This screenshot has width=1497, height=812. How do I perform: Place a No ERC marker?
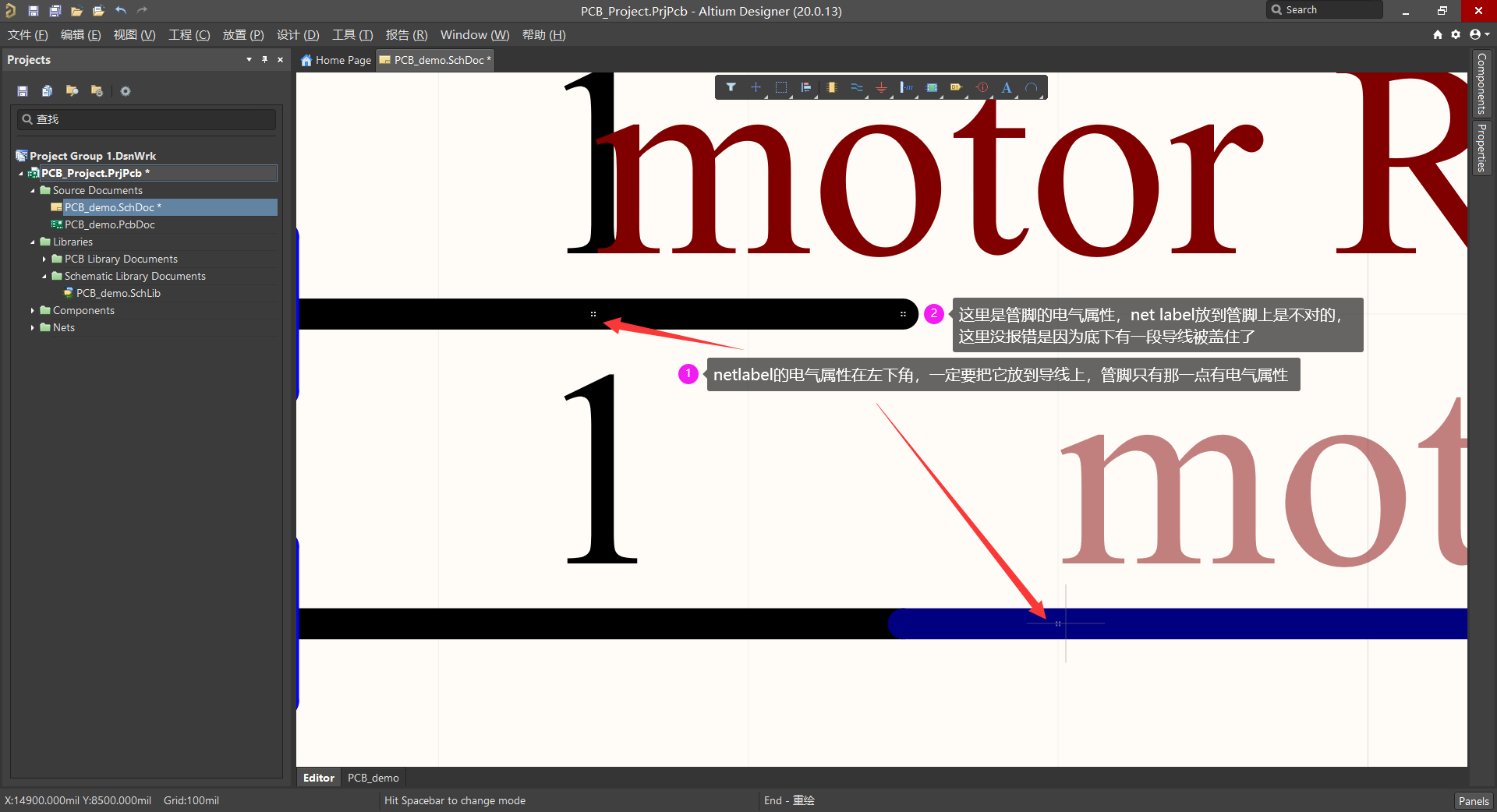coord(982,87)
